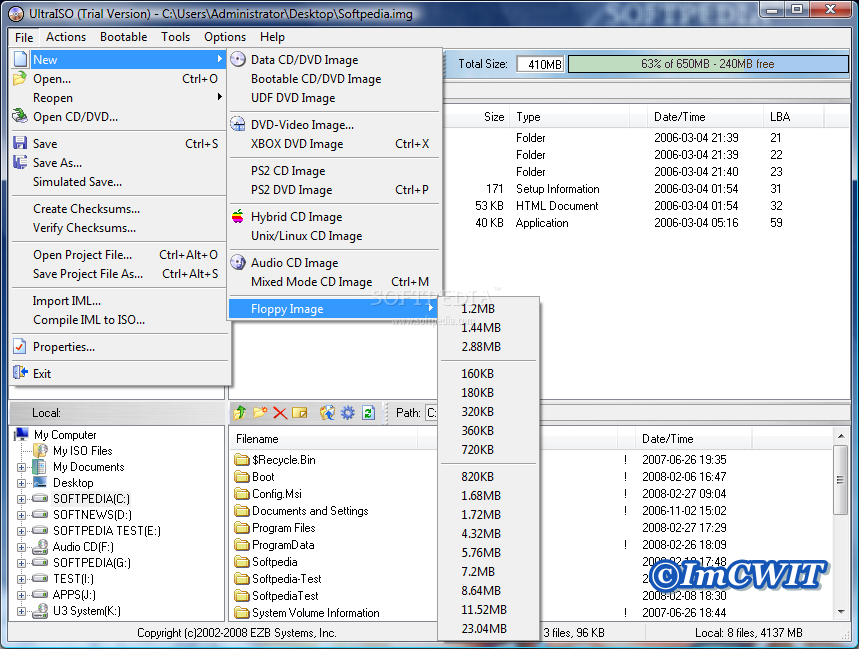This screenshot has width=859, height=649.
Task: Choose Mixed Mode CD Image
Action: coord(335,282)
